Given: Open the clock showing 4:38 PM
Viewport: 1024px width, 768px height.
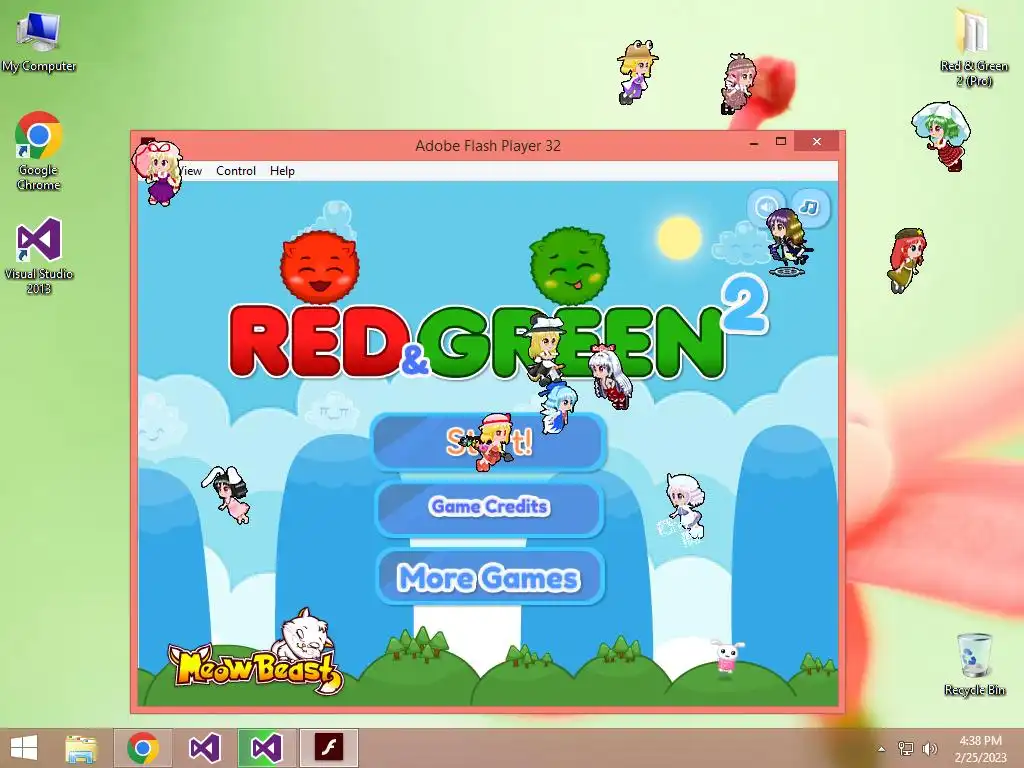Looking at the screenshot, I should click(x=980, y=749).
